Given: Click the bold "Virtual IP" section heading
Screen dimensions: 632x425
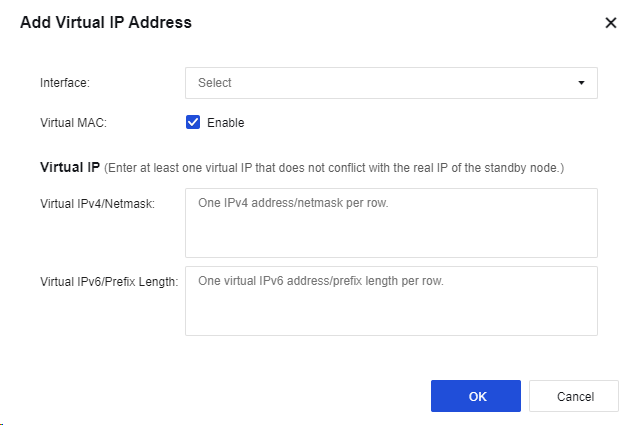Looking at the screenshot, I should [70, 167].
